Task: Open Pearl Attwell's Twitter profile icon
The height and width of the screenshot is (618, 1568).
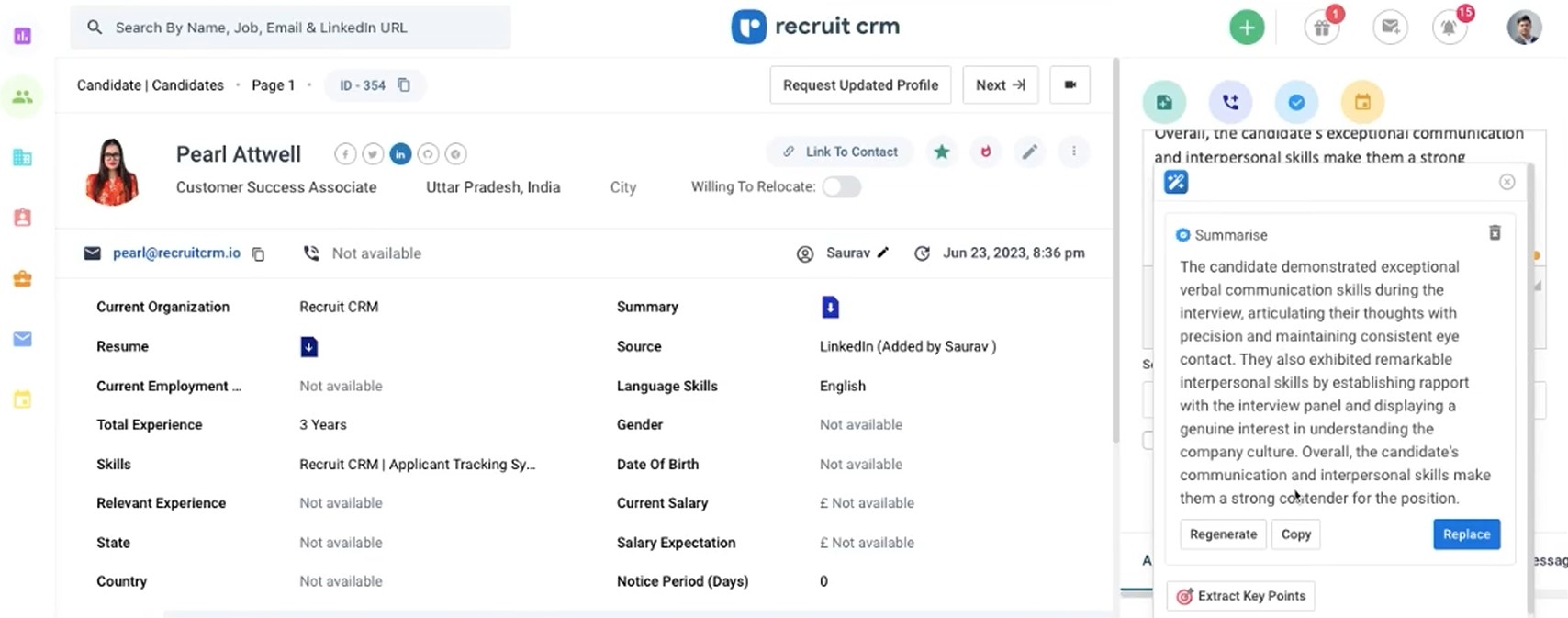Action: (373, 154)
